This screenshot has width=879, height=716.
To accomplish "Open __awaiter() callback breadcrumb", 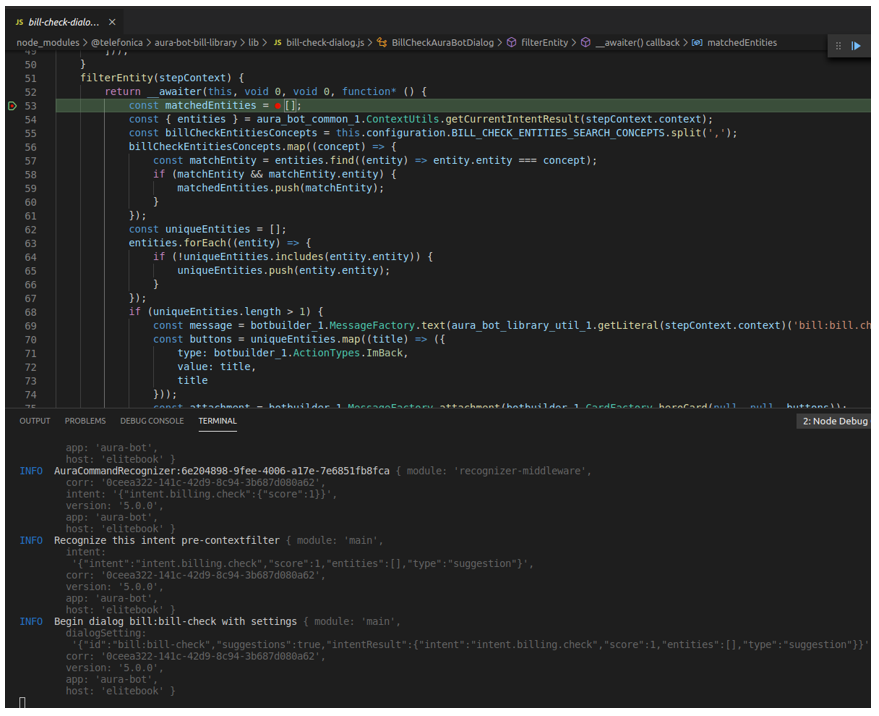I will click(x=637, y=43).
